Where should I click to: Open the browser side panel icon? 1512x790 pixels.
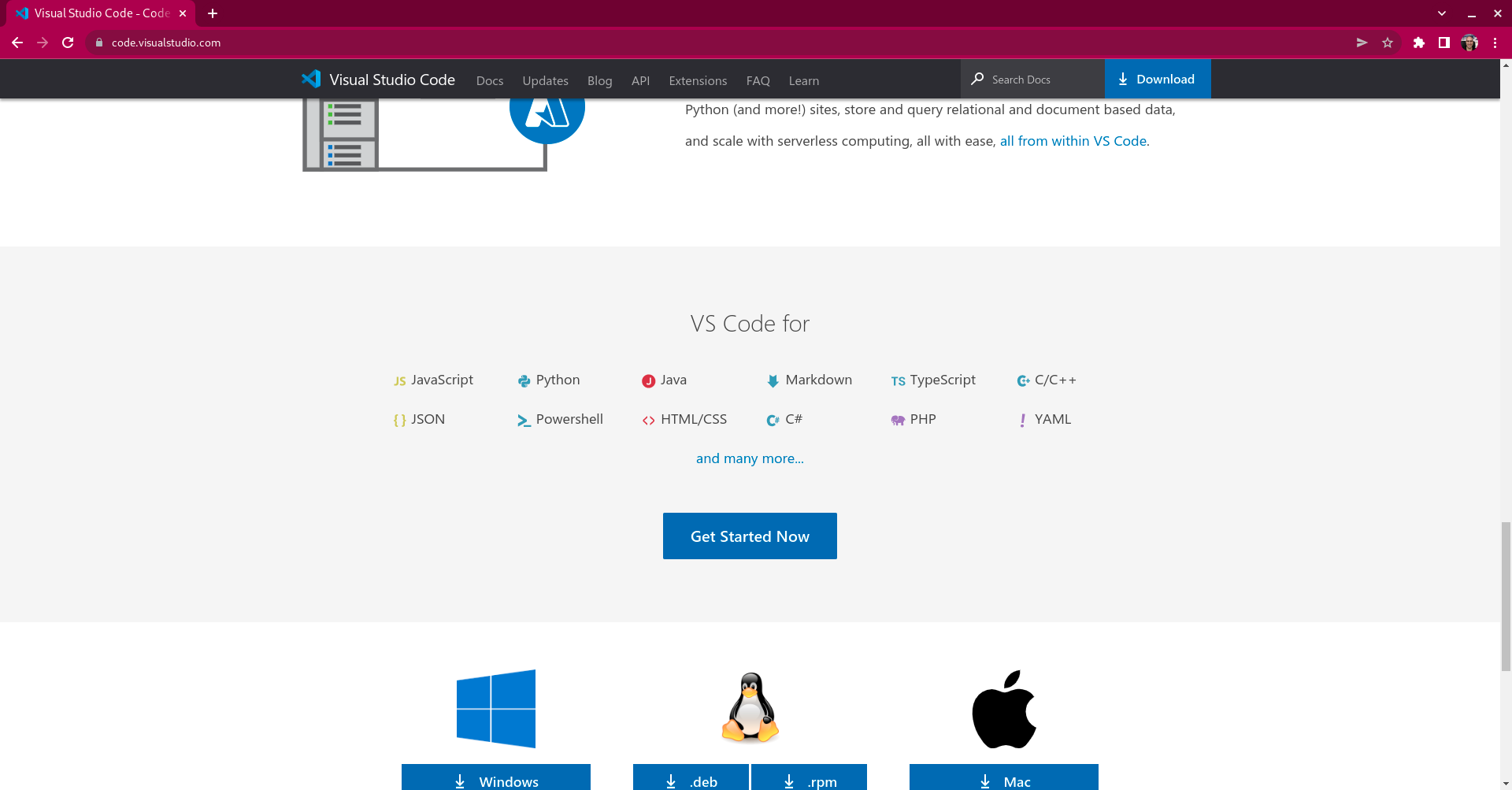1444,43
